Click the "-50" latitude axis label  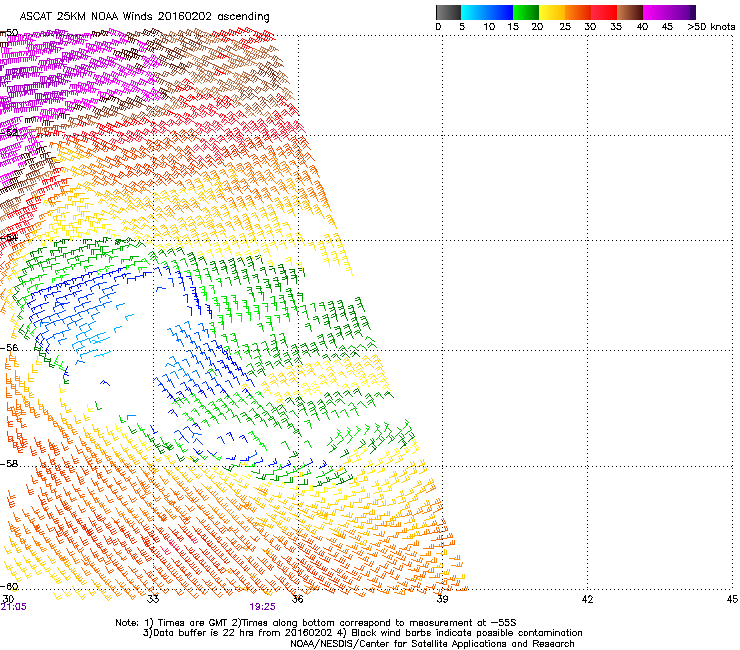click(x=9, y=33)
